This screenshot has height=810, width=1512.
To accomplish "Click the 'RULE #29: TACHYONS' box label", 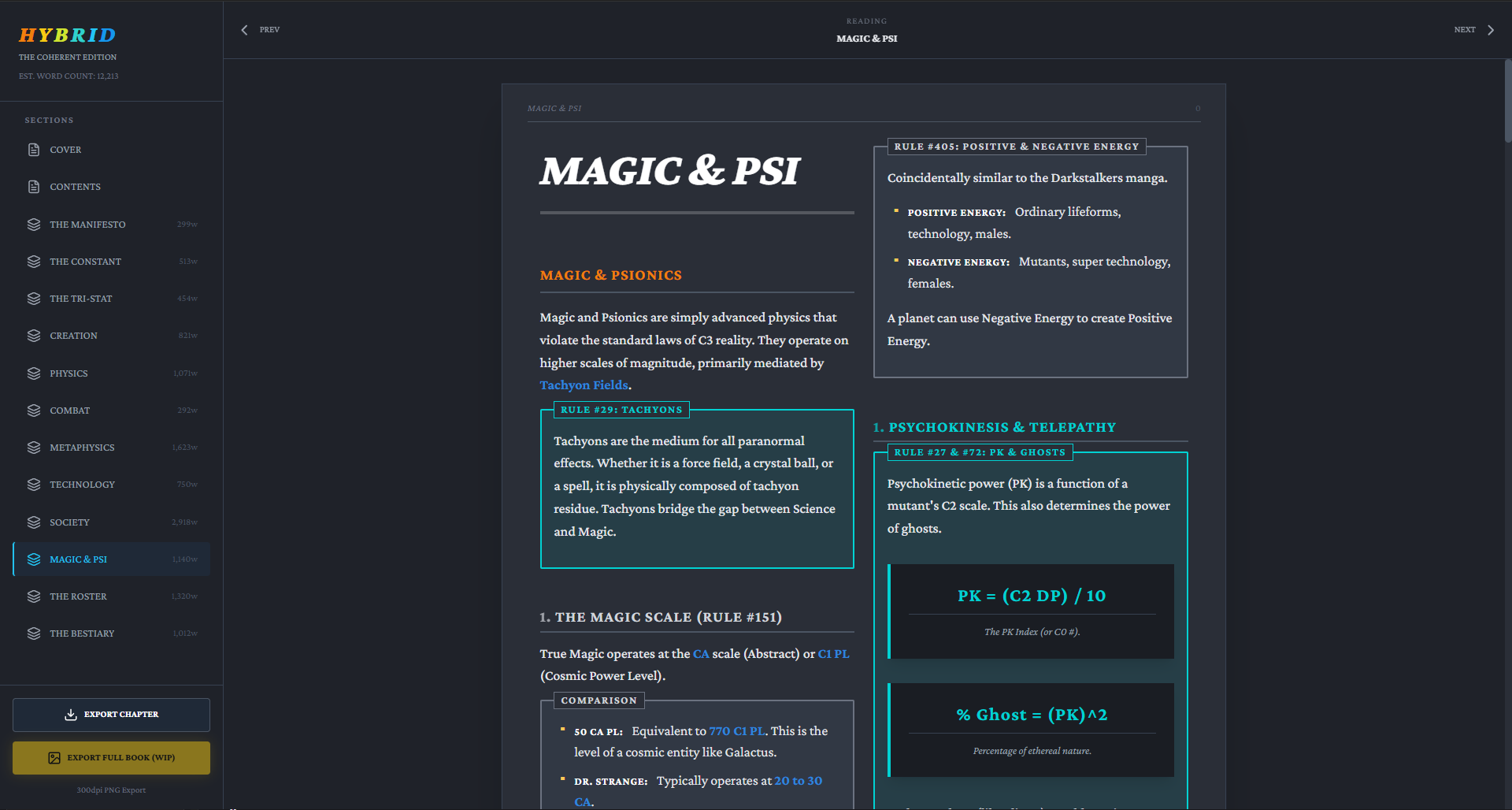I will 621,410.
